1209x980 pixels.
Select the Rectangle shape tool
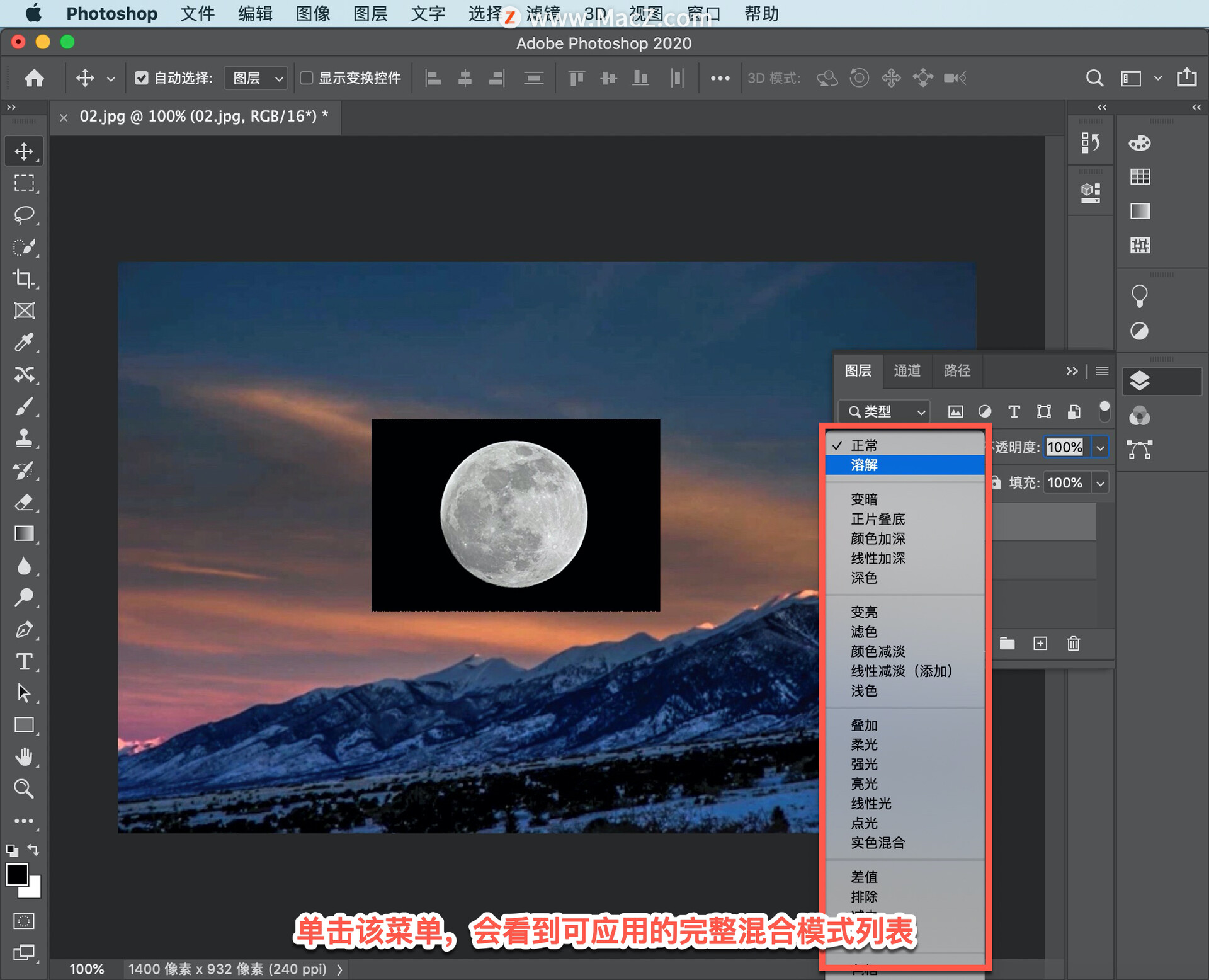tap(24, 726)
